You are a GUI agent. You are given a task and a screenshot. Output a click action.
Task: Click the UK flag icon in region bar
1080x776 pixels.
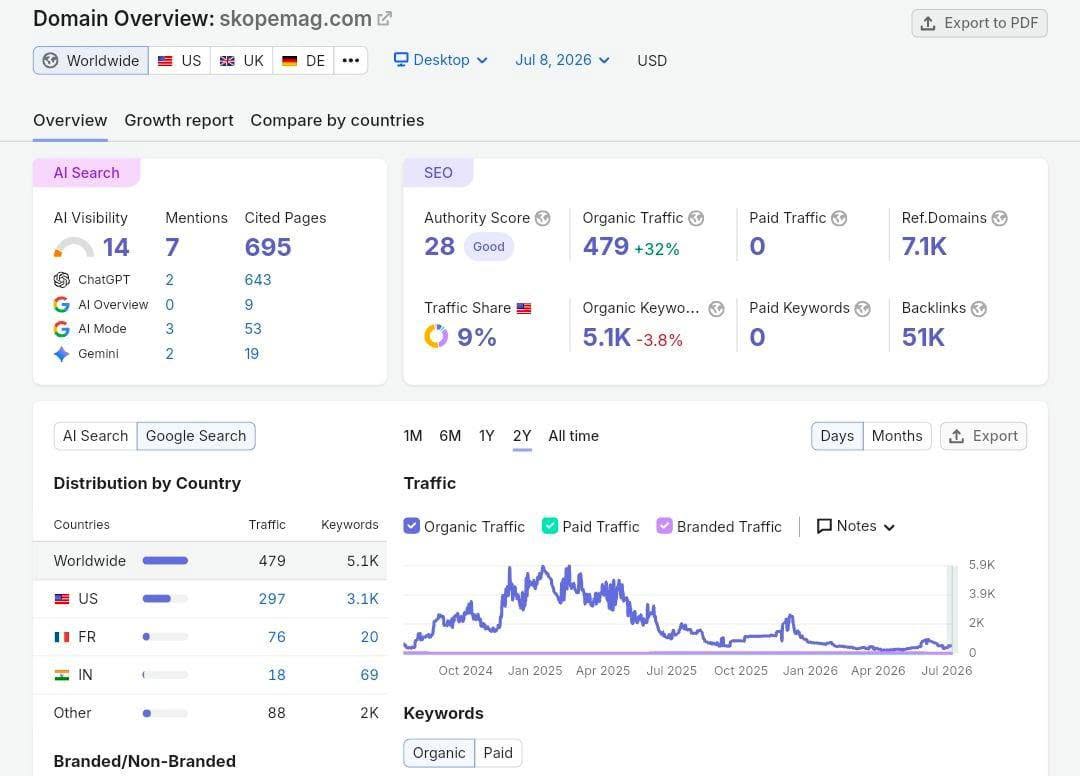[227, 61]
